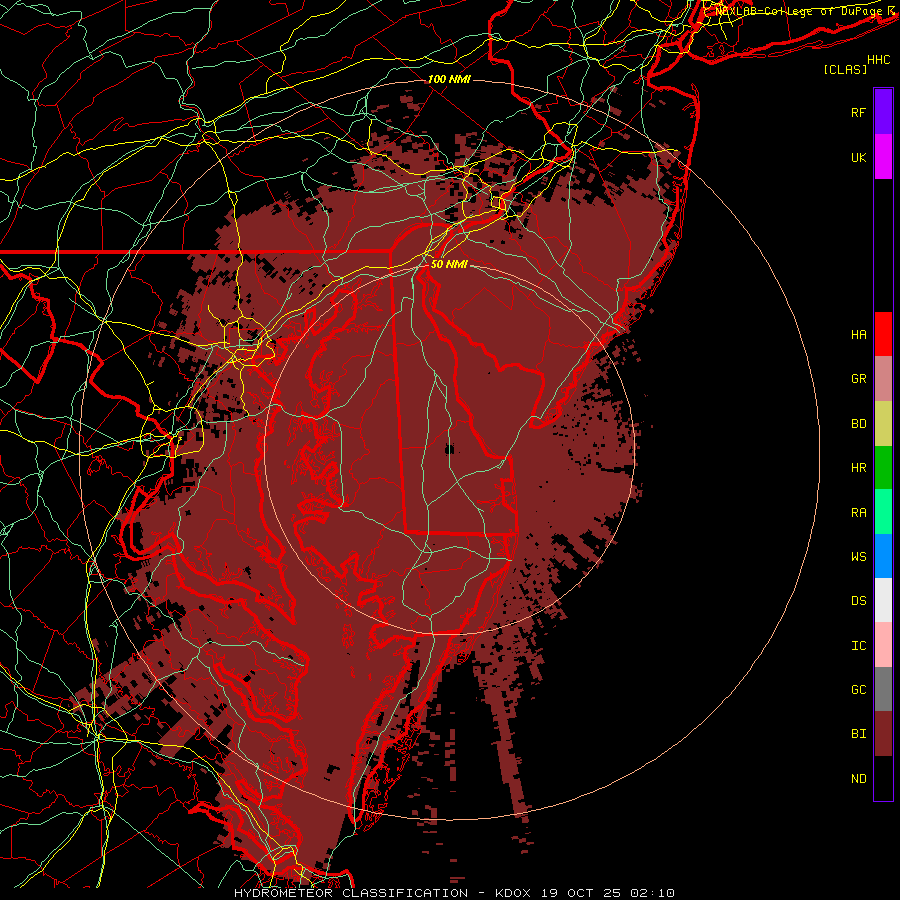The height and width of the screenshot is (900, 900).
Task: Select the GC gray legend swatch
Action: pos(883,689)
